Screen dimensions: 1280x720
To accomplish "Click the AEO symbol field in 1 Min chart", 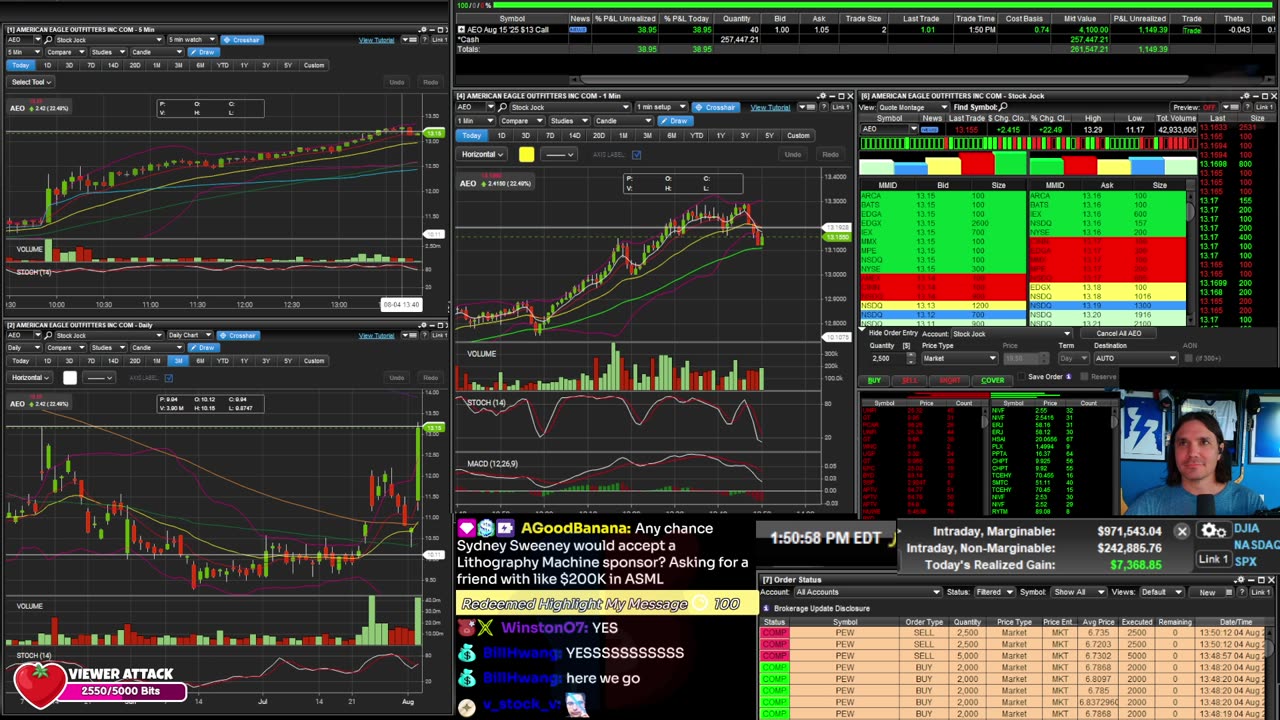I will pos(473,107).
